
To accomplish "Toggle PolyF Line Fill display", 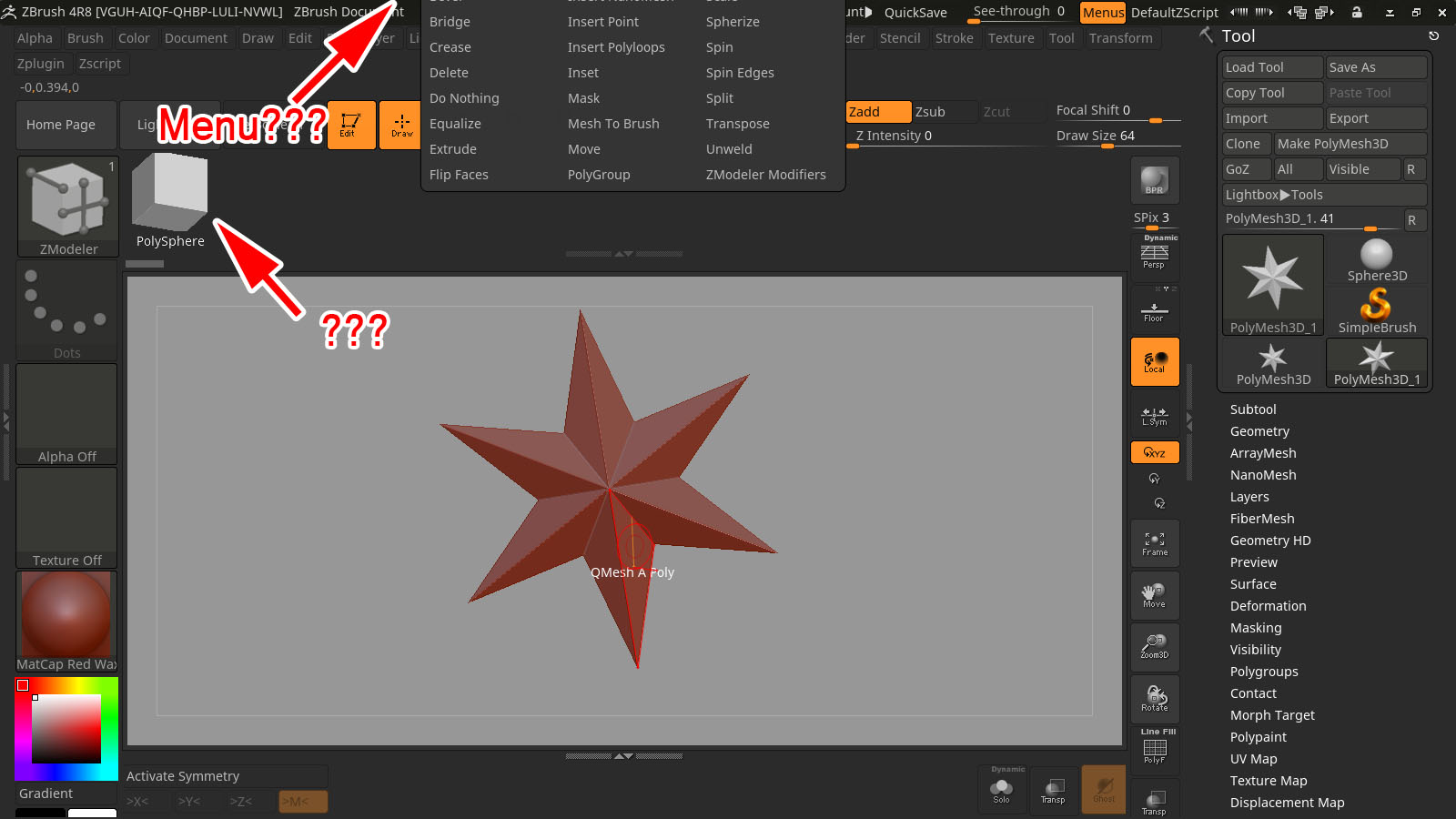I will tap(1155, 750).
